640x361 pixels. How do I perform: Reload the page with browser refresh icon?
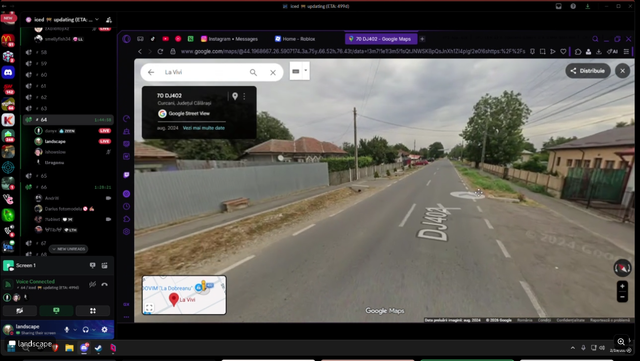(160, 51)
